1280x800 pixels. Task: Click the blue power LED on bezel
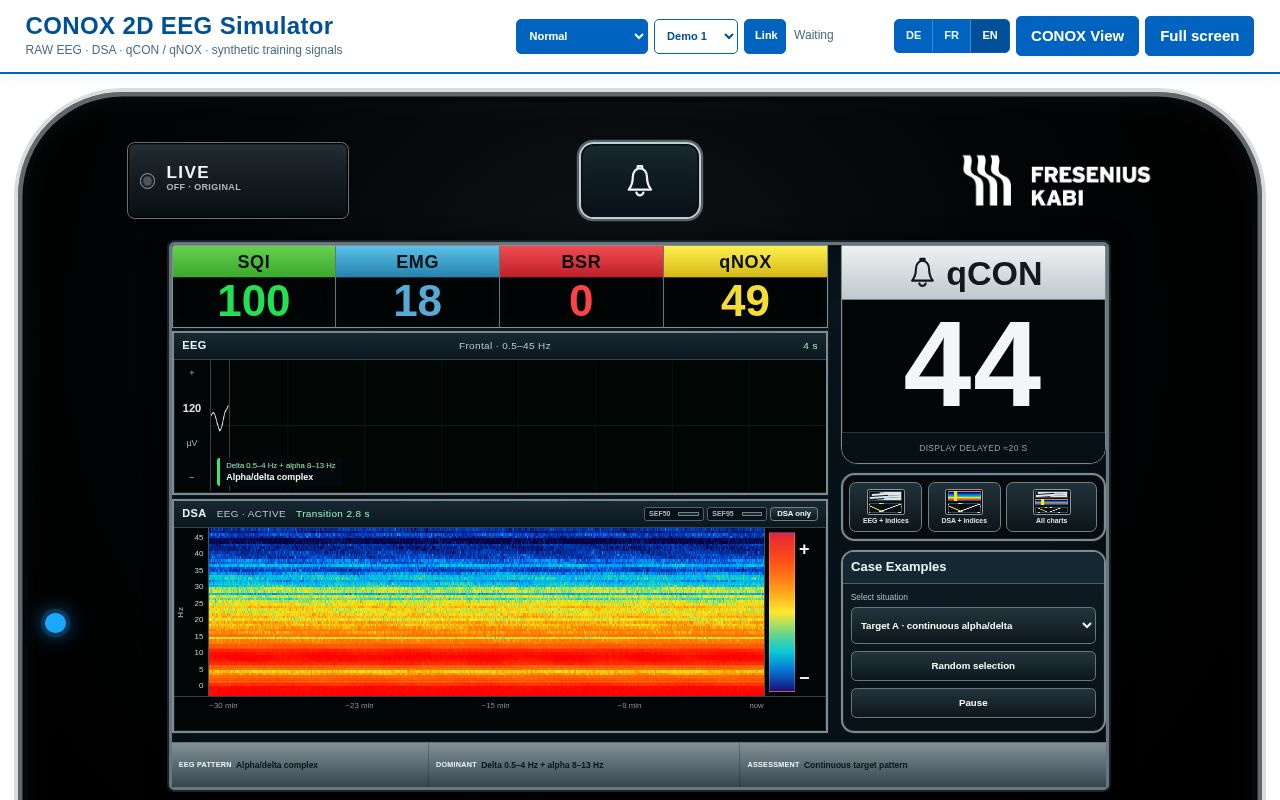pos(55,623)
